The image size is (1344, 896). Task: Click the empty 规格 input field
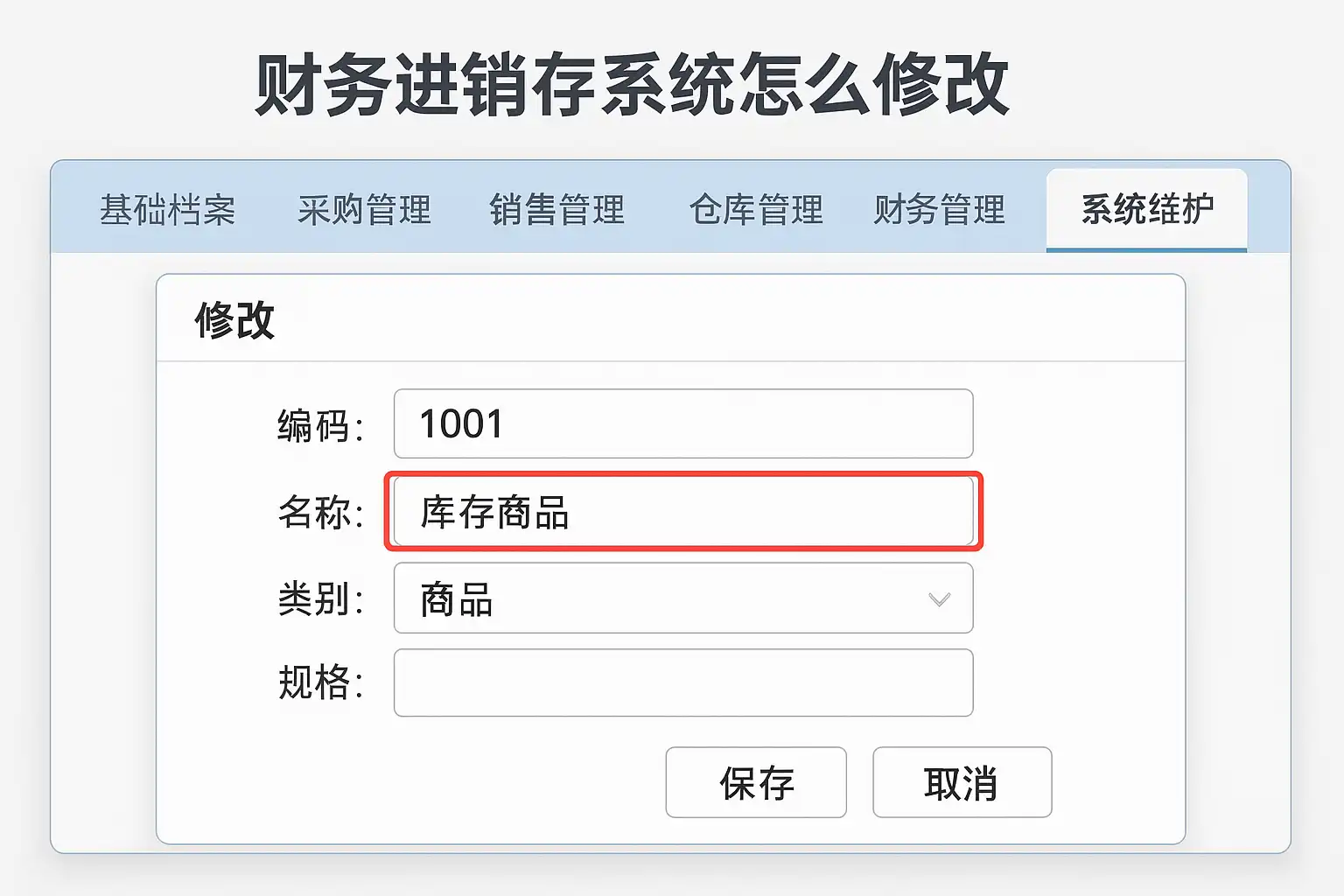pyautogui.click(x=682, y=683)
